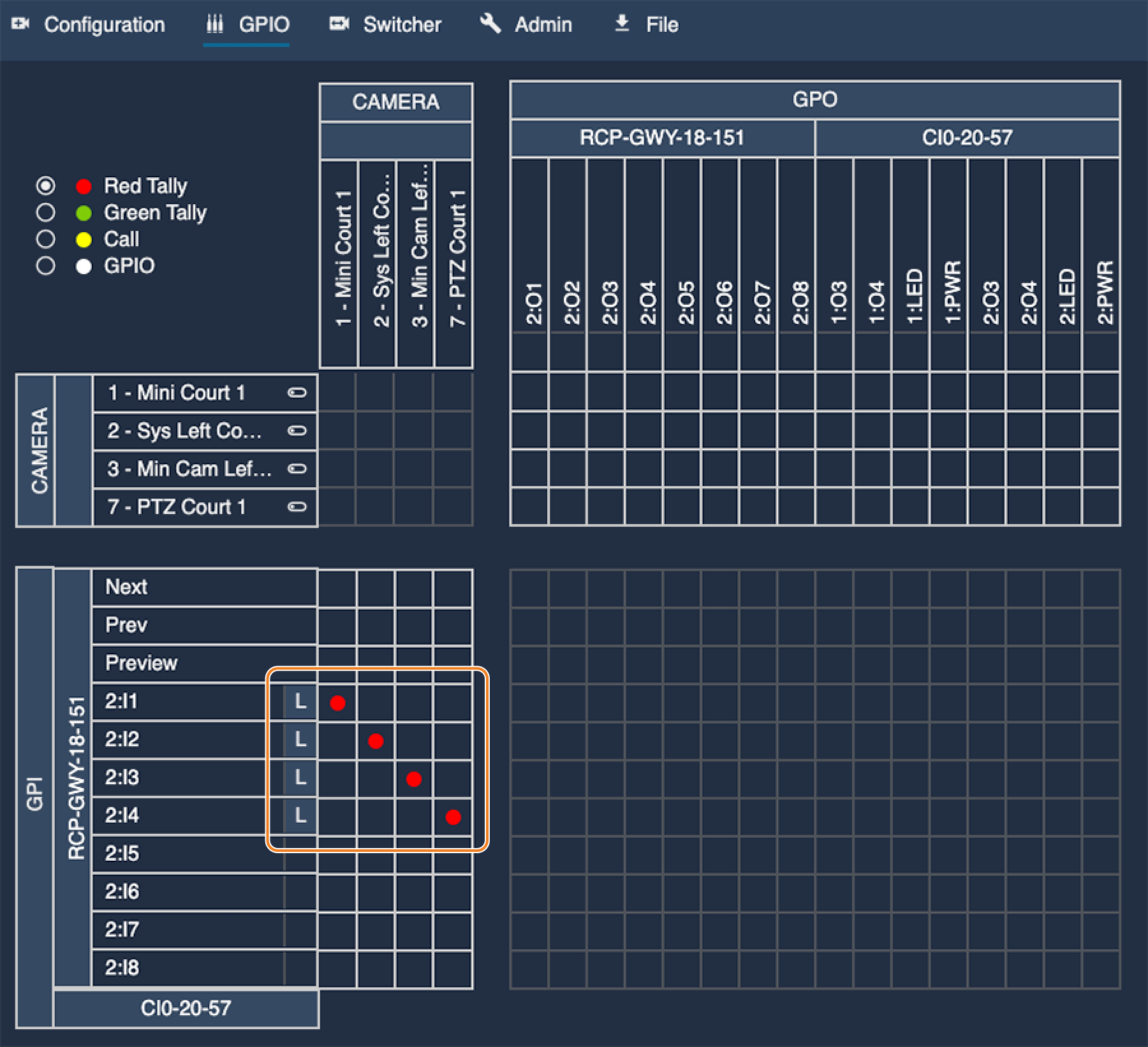
Task: Toggle the L latch button on row 2:I1
Action: point(300,702)
